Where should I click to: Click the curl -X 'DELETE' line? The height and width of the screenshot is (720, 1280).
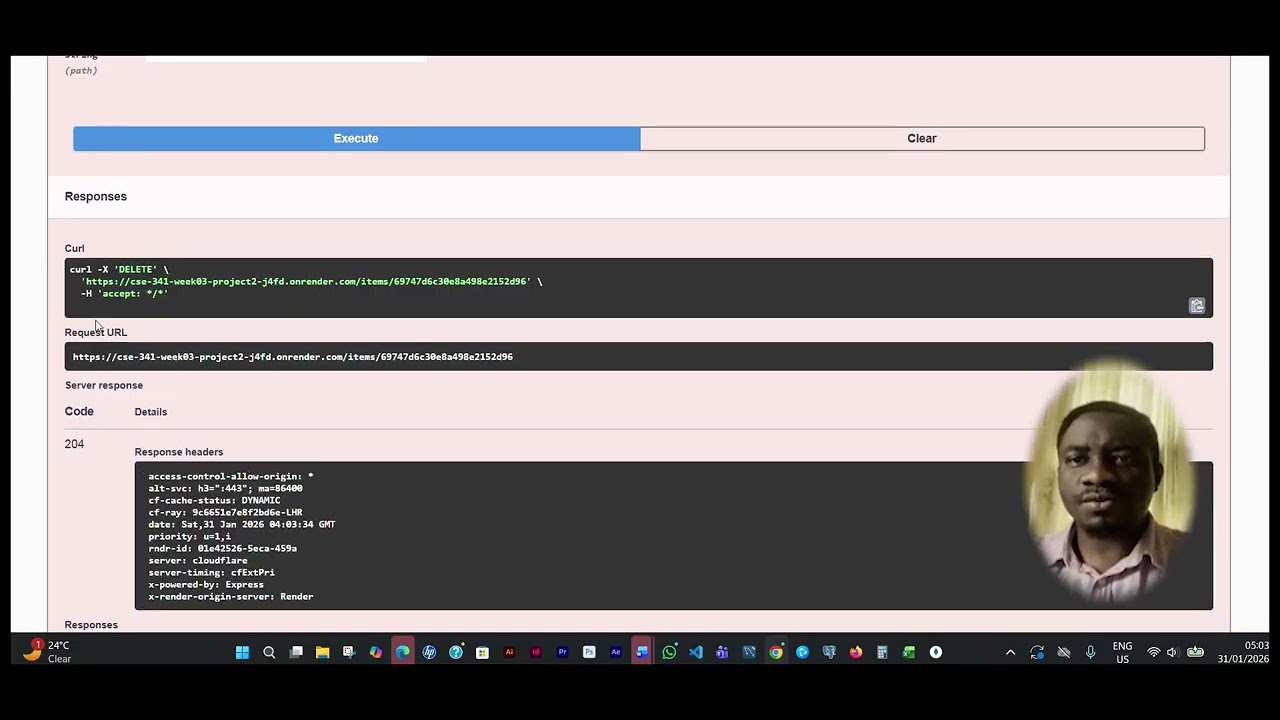point(119,269)
